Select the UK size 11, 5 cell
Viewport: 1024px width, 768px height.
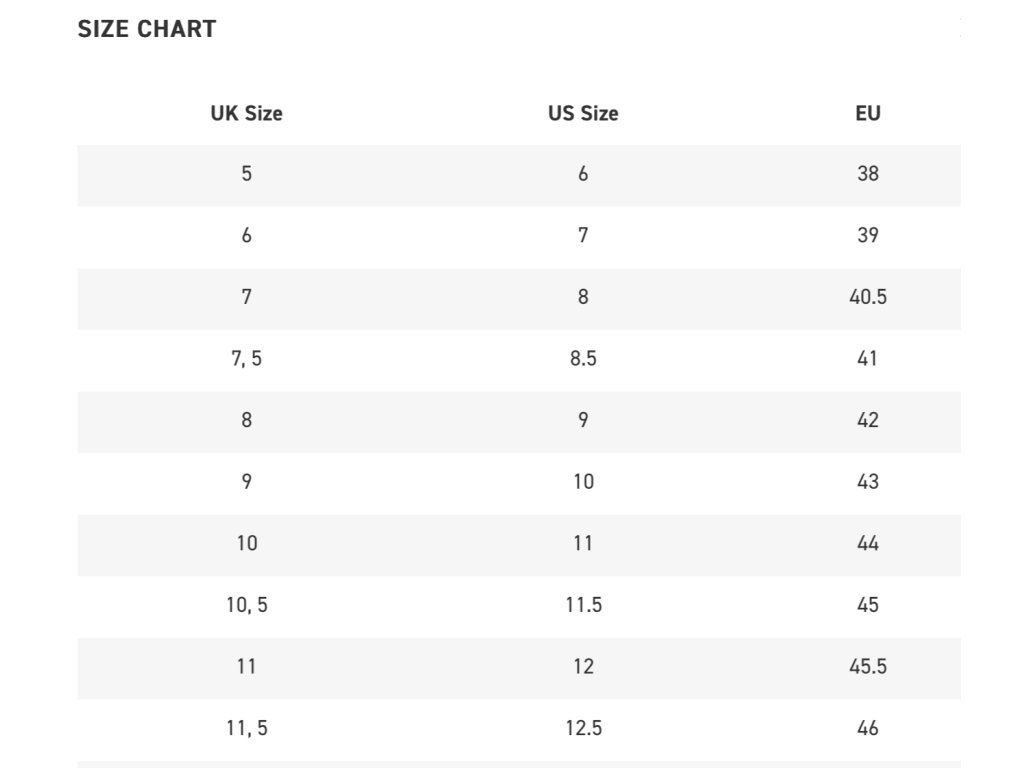(x=246, y=728)
